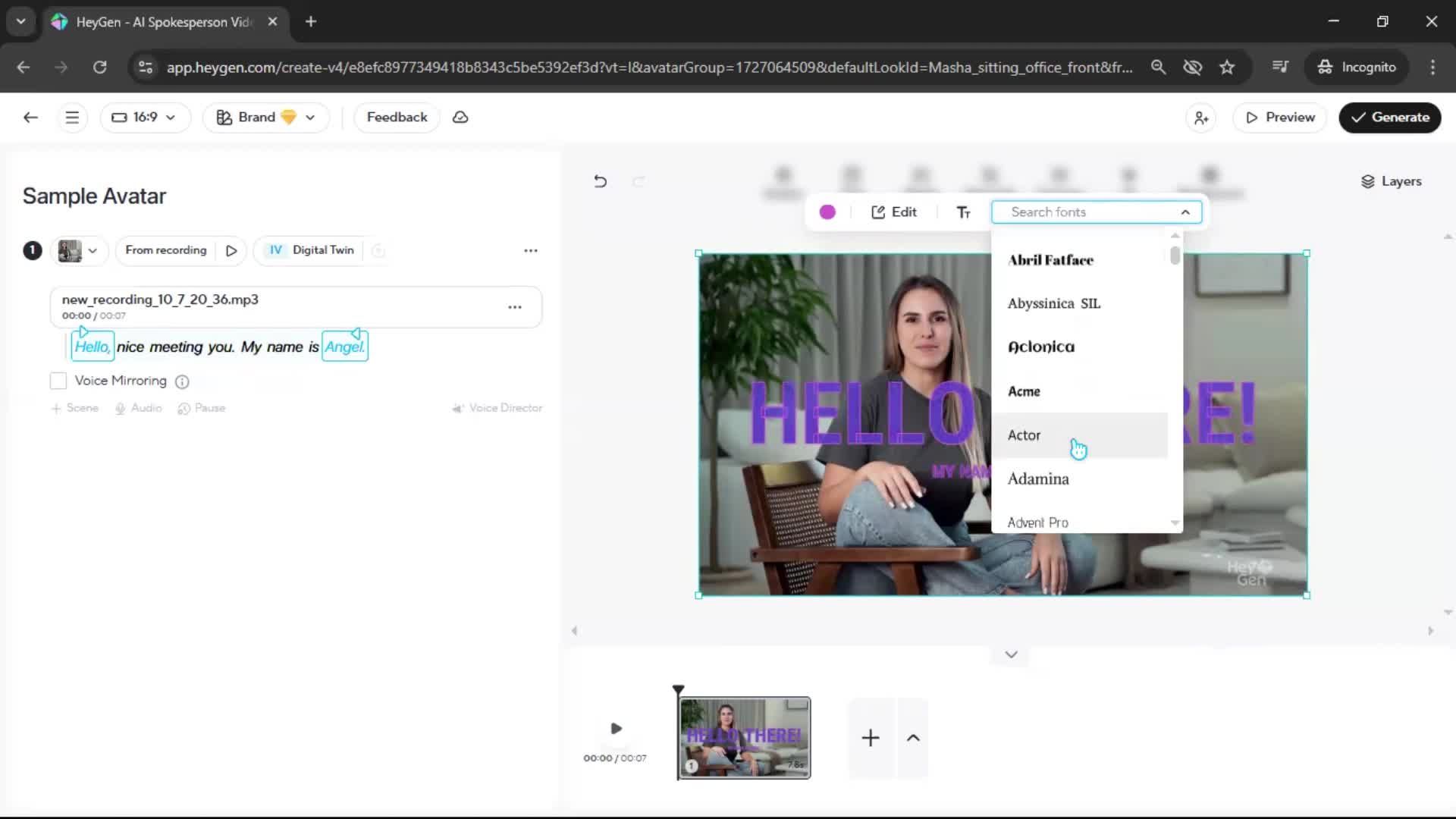The height and width of the screenshot is (819, 1456).
Task: Expand the avatar selector dropdown
Action: click(x=79, y=250)
